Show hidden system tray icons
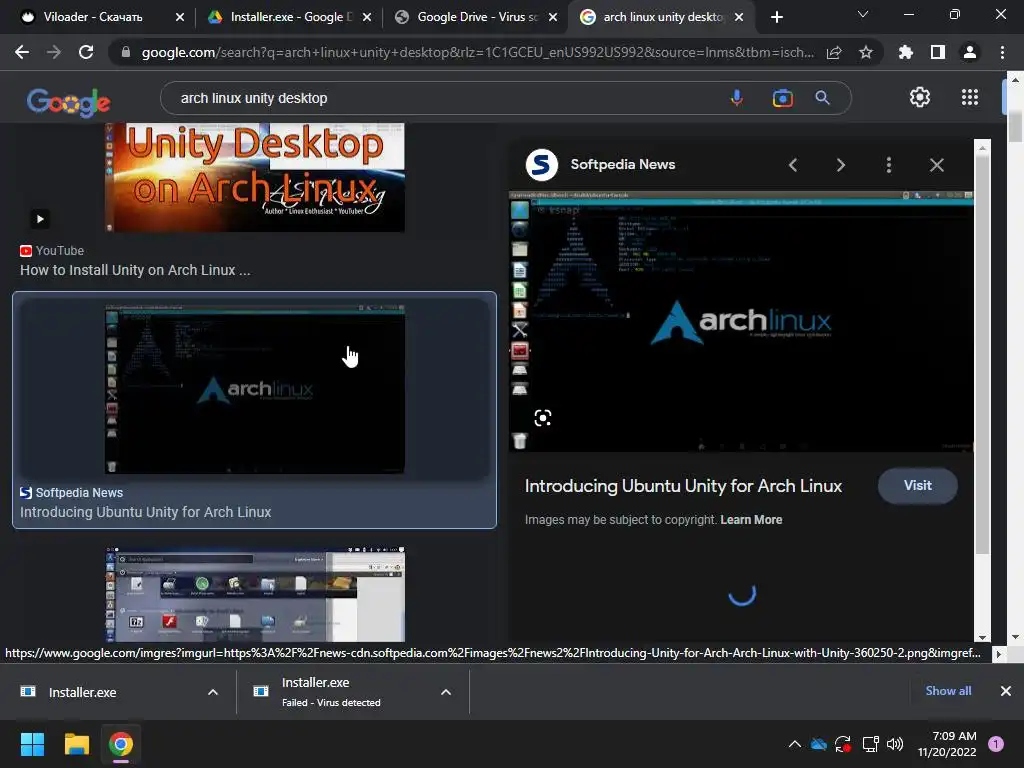Screen dimensions: 1024x768 click(x=795, y=744)
